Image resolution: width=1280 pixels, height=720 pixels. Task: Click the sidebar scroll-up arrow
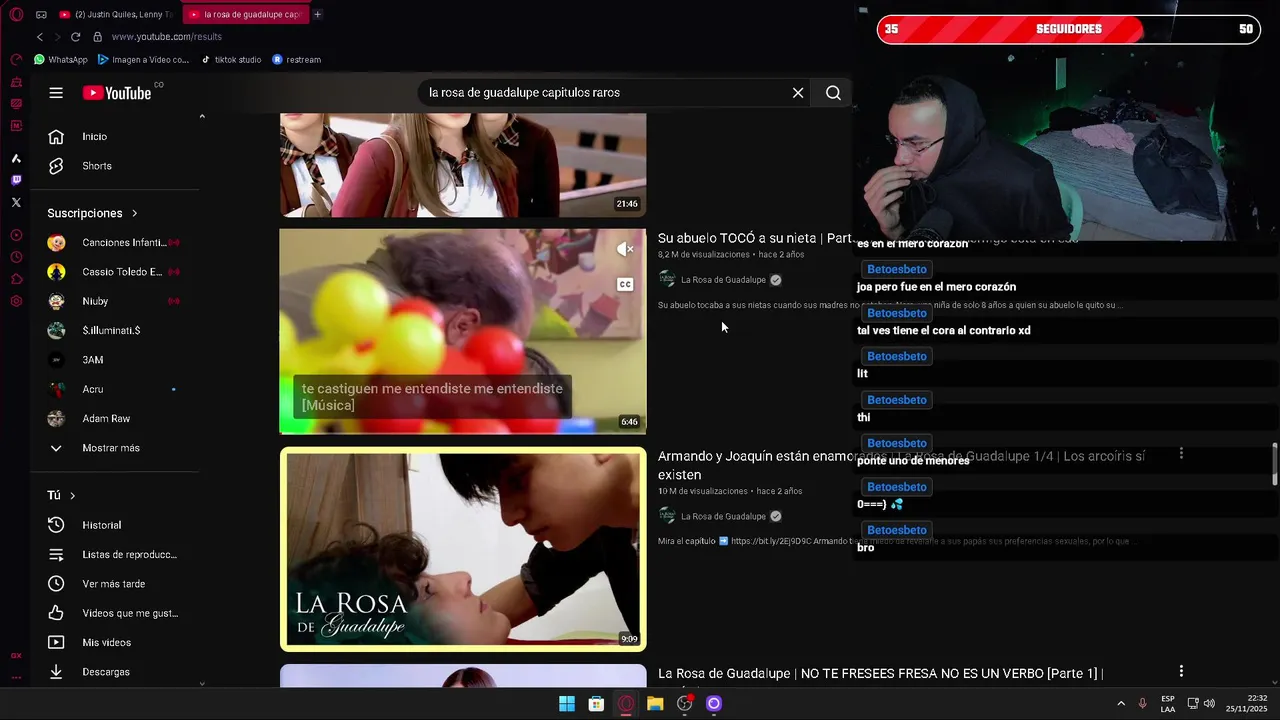click(202, 117)
